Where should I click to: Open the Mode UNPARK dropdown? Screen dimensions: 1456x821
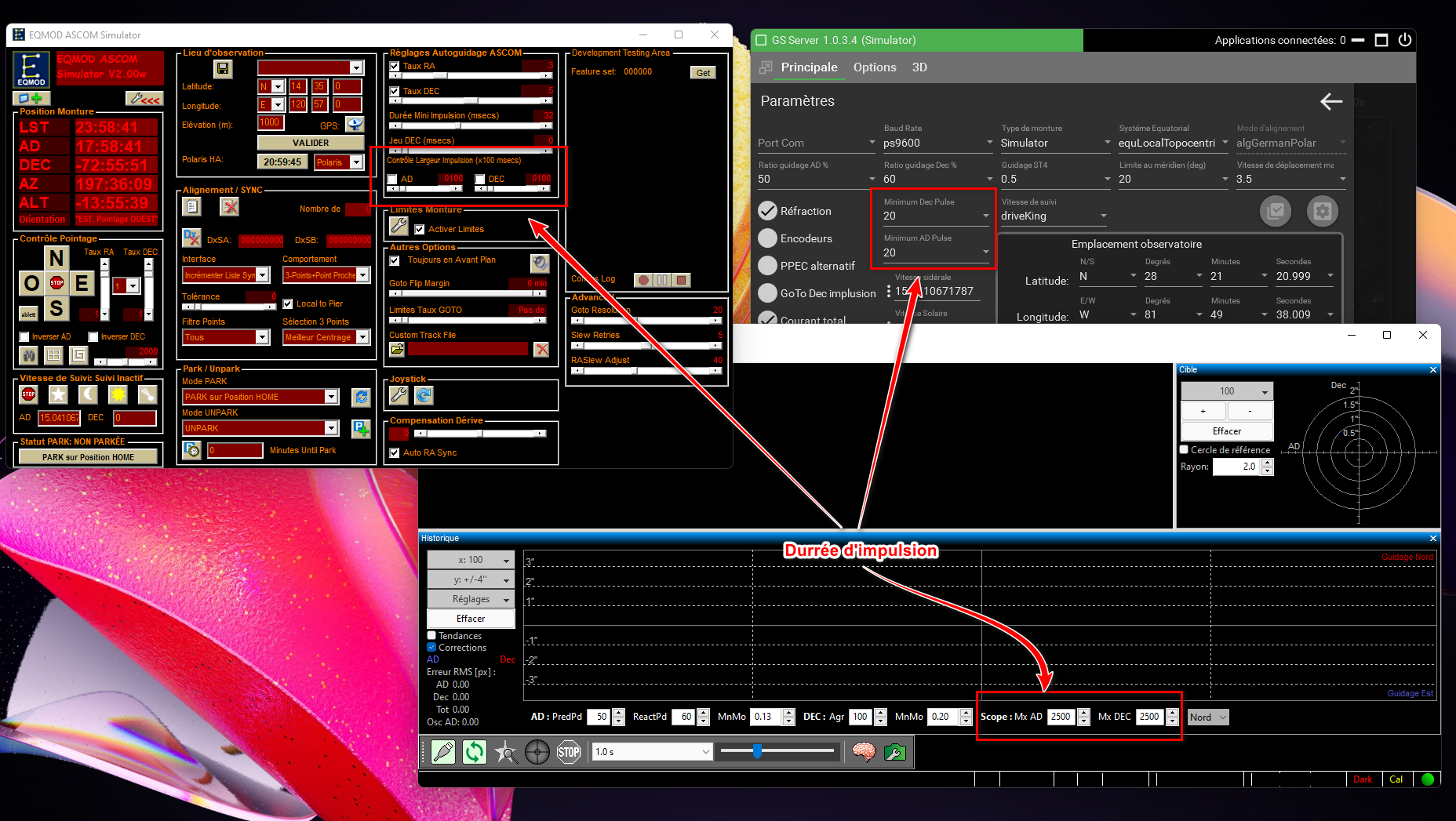tap(331, 428)
